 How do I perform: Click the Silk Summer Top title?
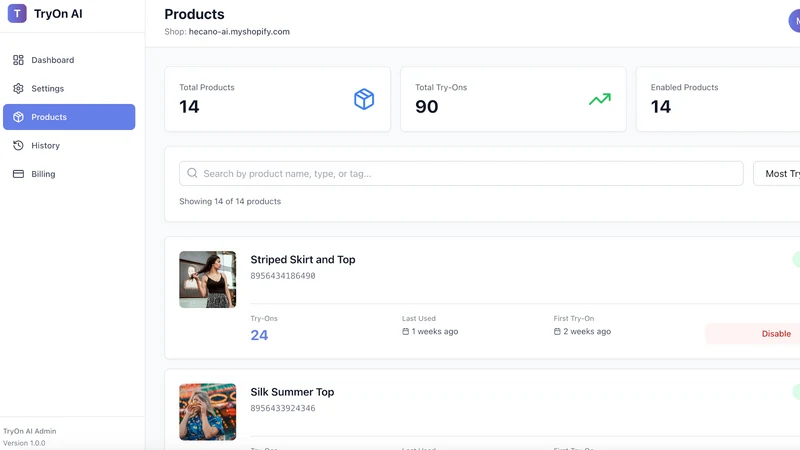(x=292, y=392)
